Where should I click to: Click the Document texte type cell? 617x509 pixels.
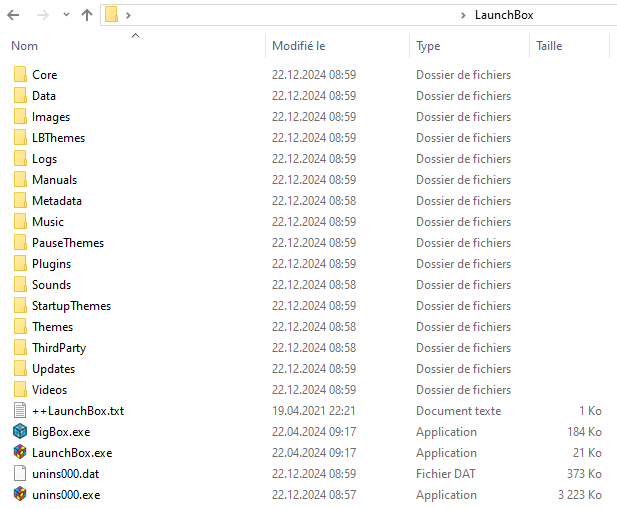click(458, 411)
